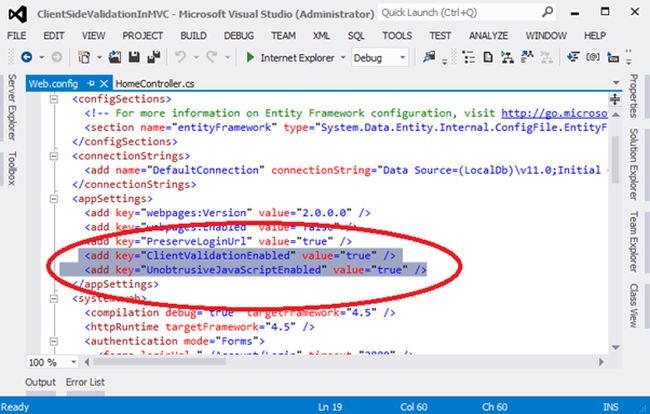Screen dimensions: 650x414
Task: Click the [@] toolbar icon
Action: [x=593, y=57]
